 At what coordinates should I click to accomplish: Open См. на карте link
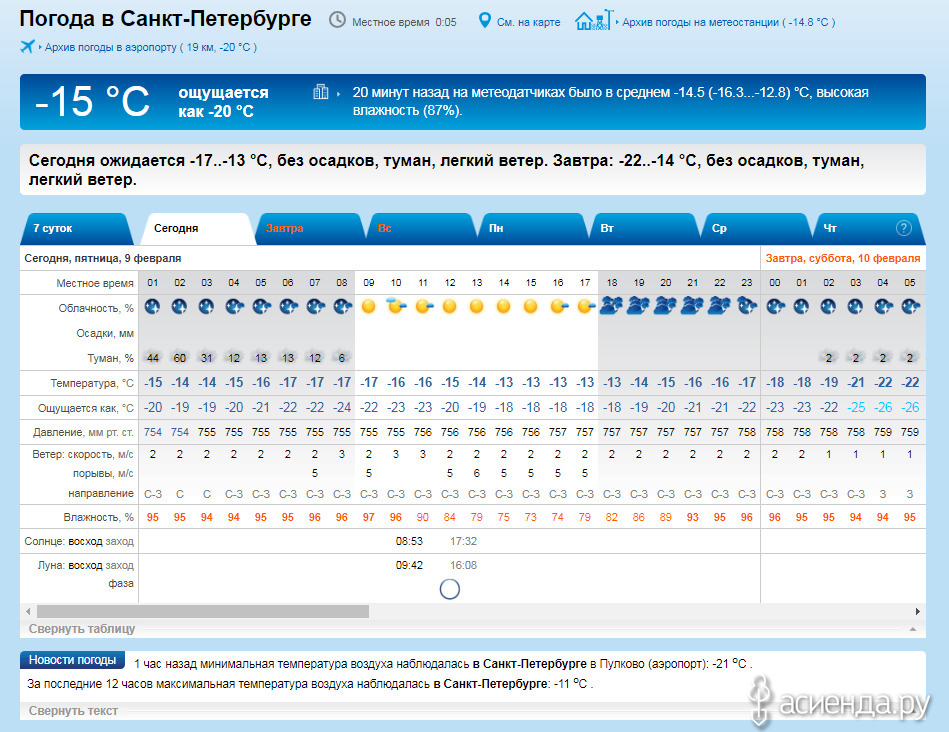click(x=528, y=22)
